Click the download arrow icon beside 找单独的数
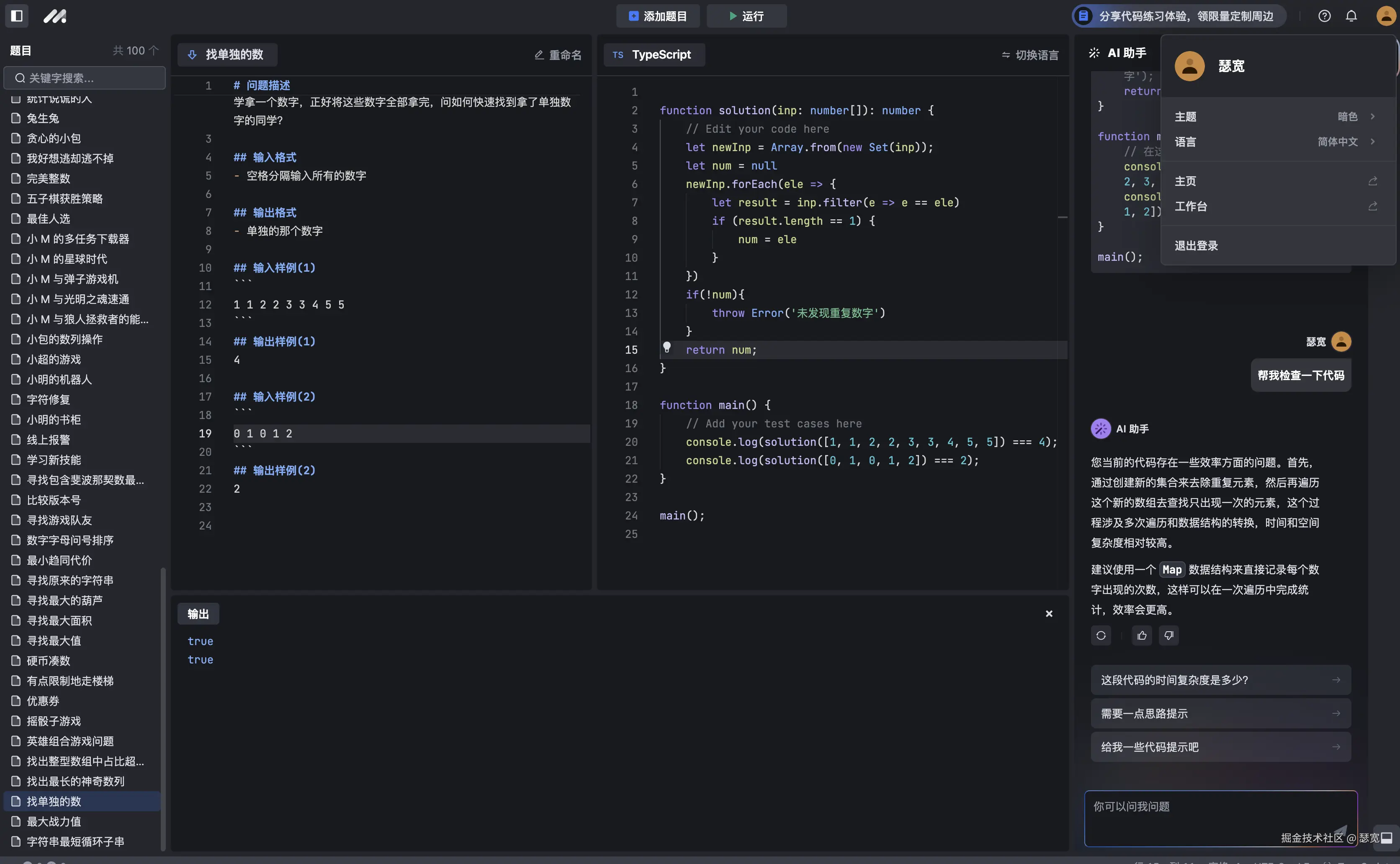 coord(192,55)
